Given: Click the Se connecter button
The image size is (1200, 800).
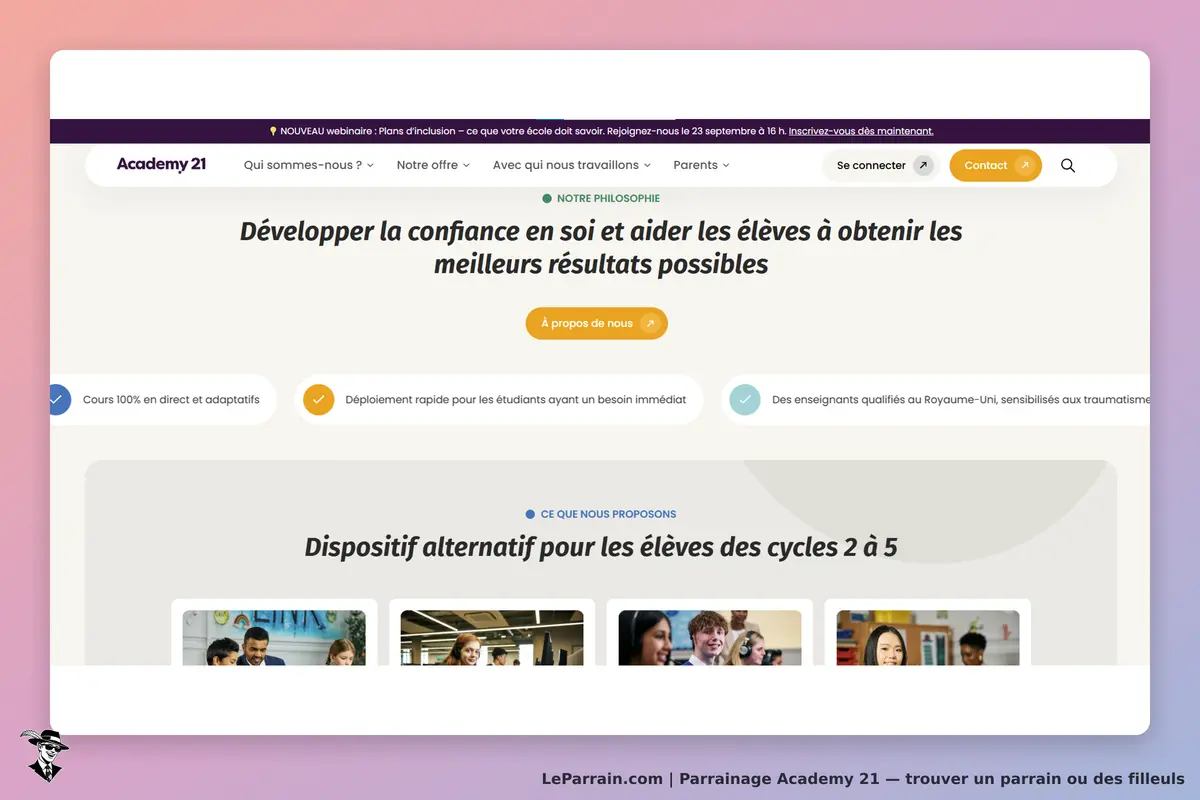Looking at the screenshot, I should (x=882, y=166).
